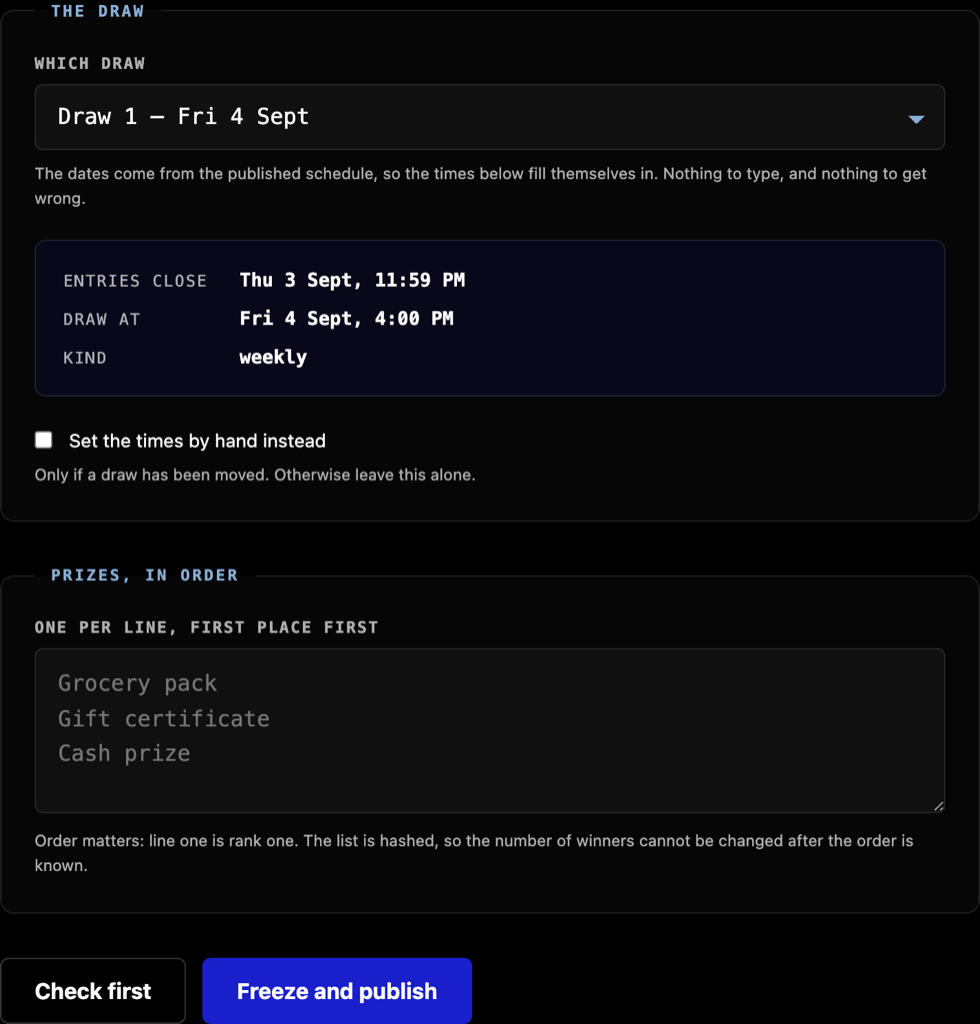Click the prizes textarea resize handle

[x=938, y=806]
